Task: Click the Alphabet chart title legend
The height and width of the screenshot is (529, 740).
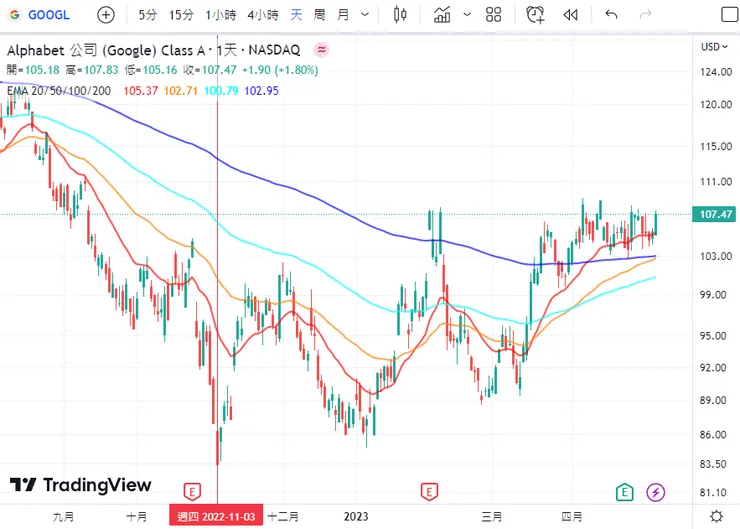Action: [x=153, y=50]
